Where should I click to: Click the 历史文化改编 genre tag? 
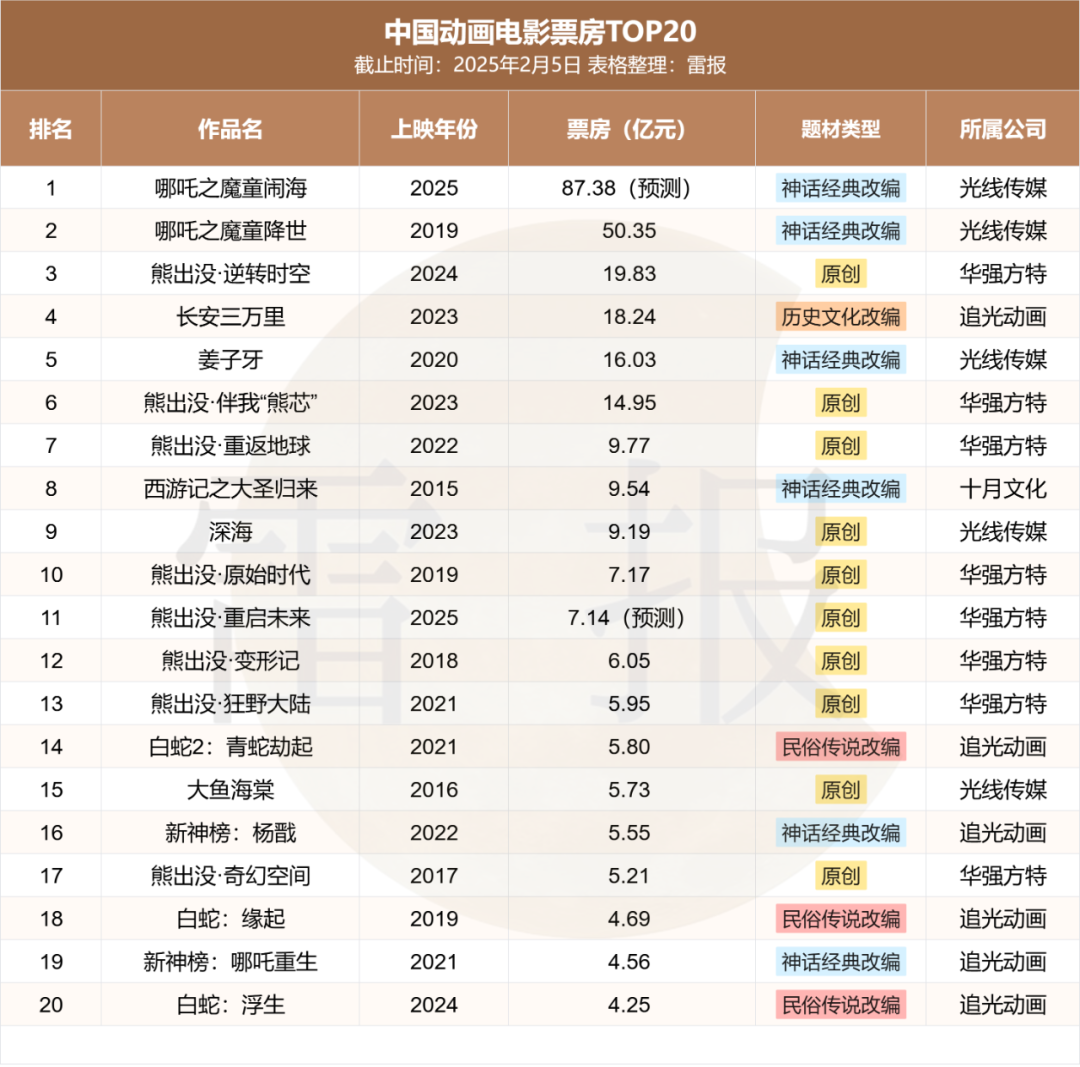click(840, 317)
